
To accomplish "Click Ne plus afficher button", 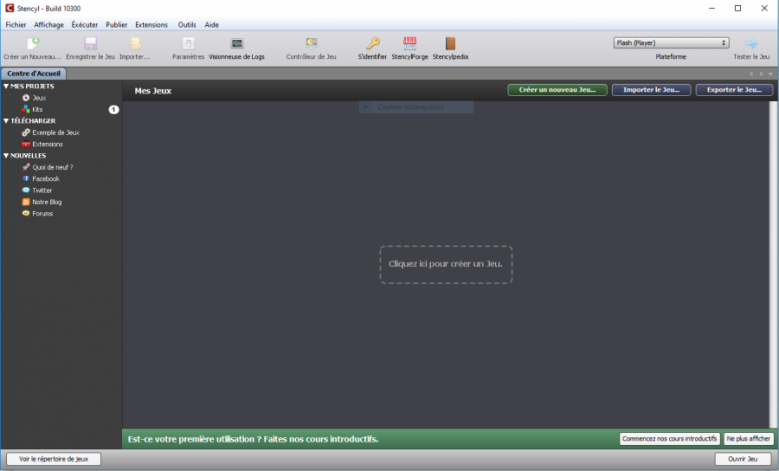I will tap(749, 439).
